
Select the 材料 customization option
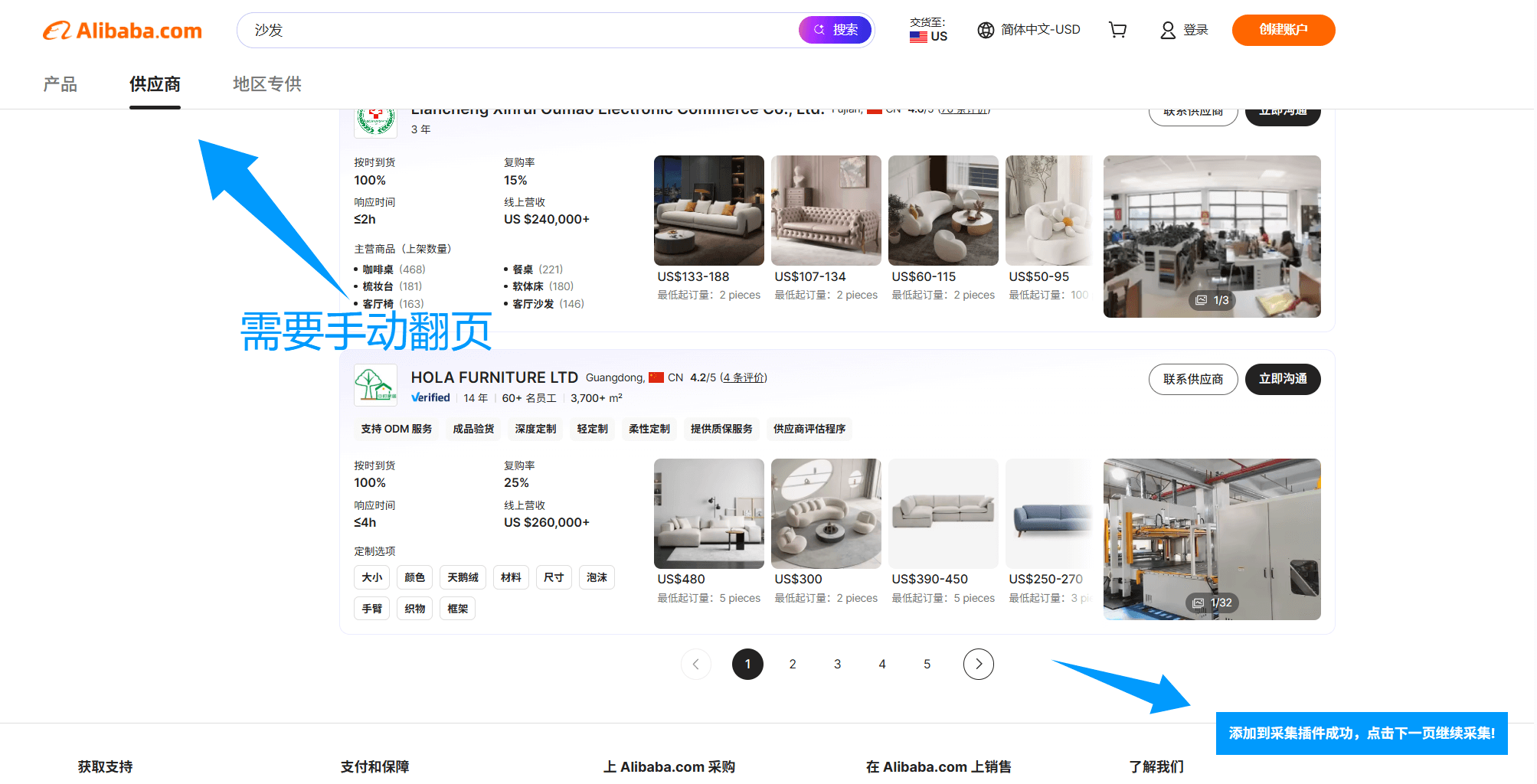pos(511,577)
